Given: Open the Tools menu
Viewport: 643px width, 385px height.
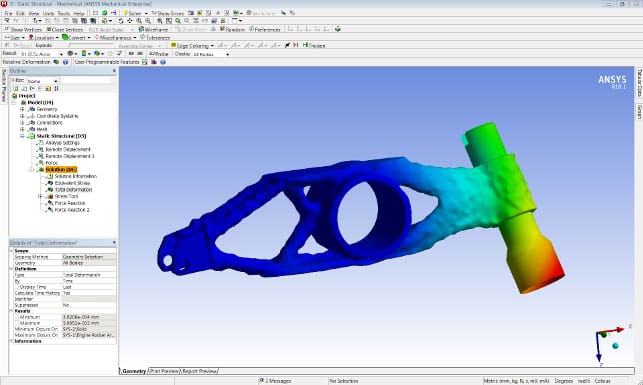Looking at the screenshot, I should click(64, 13).
